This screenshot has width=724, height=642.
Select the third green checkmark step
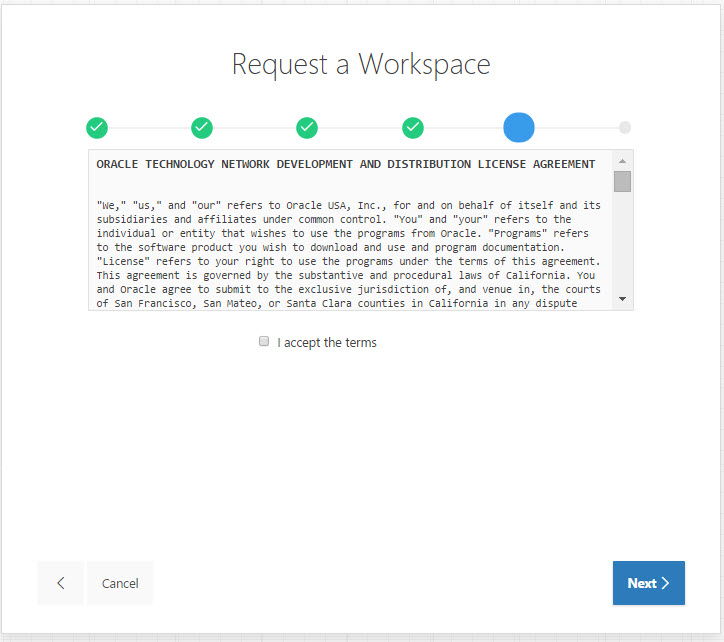(307, 128)
